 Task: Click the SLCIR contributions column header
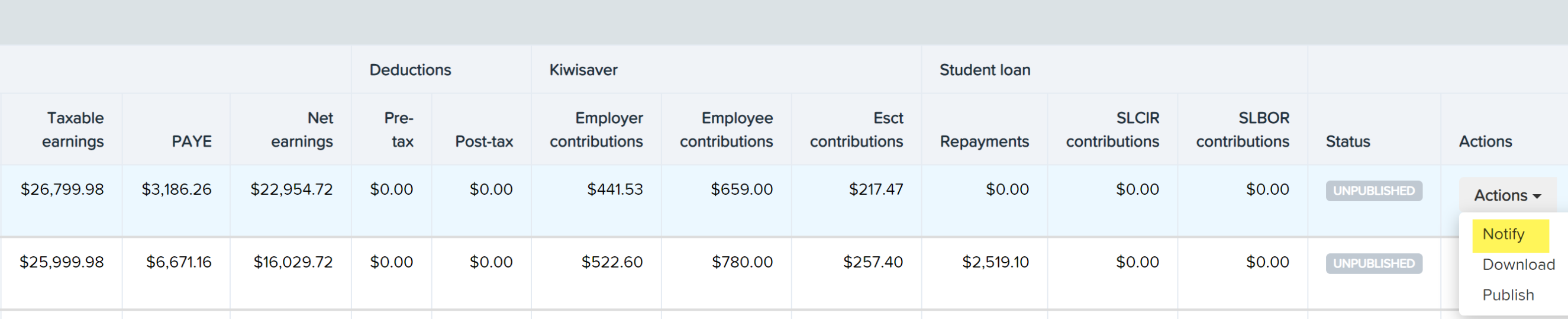tap(1113, 129)
